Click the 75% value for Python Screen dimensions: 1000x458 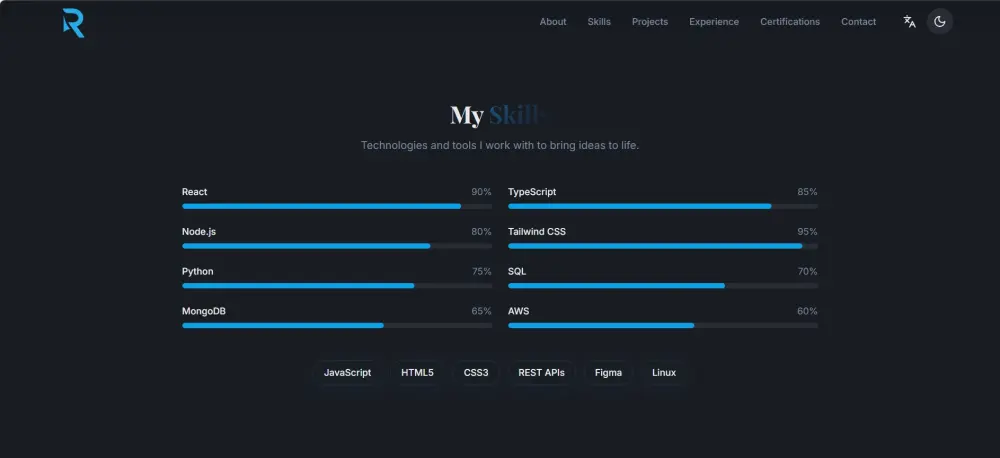tap(482, 271)
